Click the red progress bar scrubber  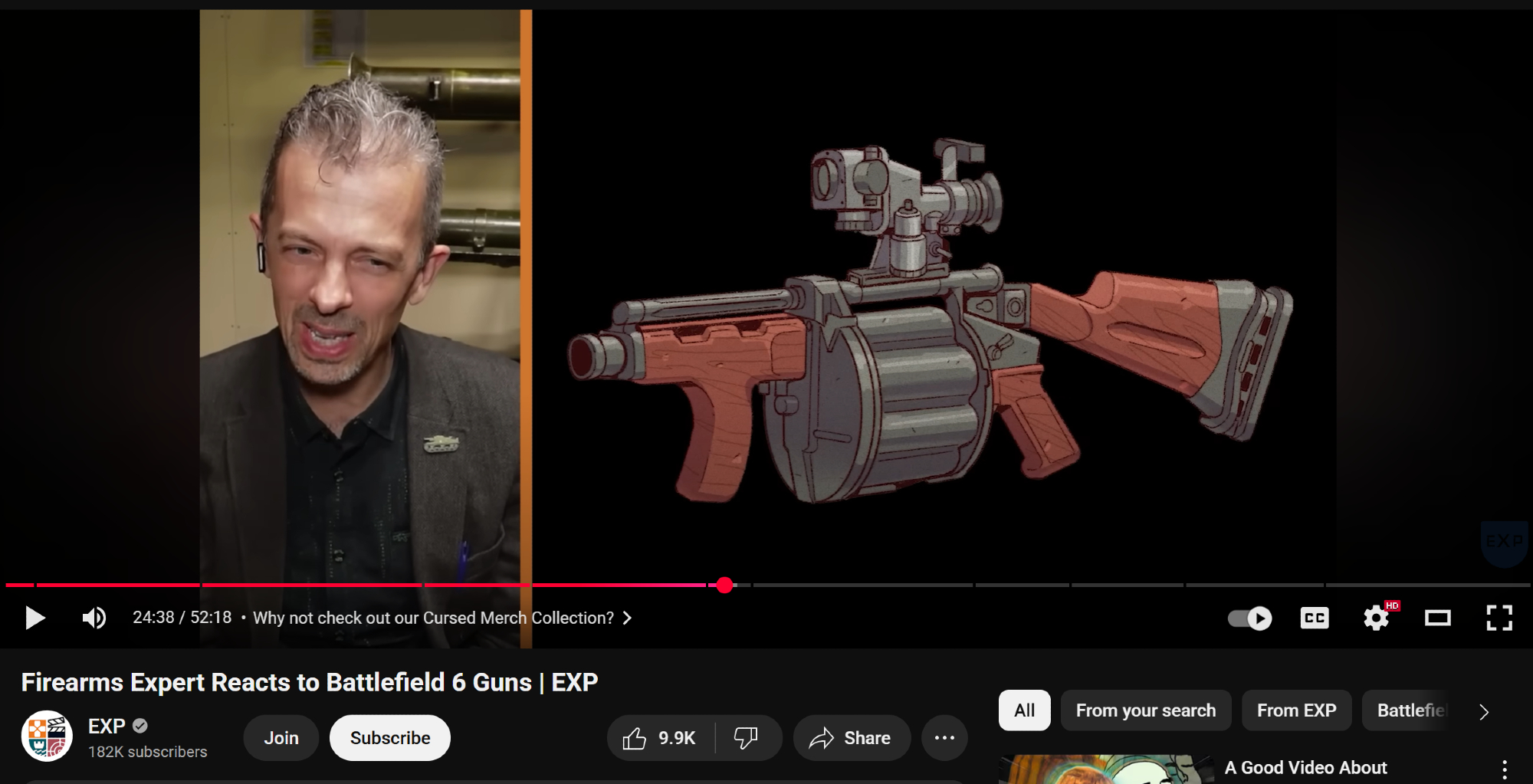coord(724,586)
